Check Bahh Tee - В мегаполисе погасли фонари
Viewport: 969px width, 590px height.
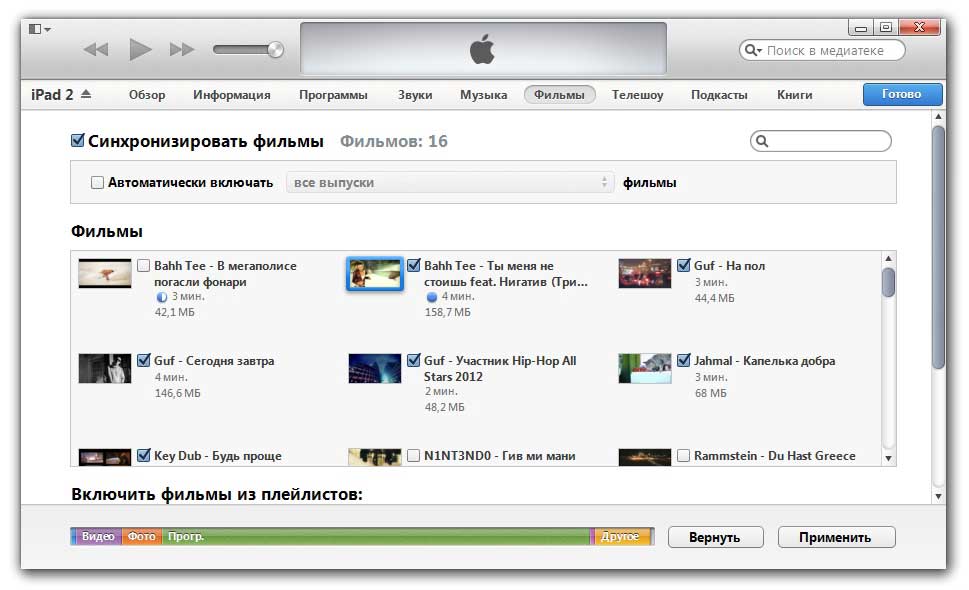pyautogui.click(x=144, y=266)
